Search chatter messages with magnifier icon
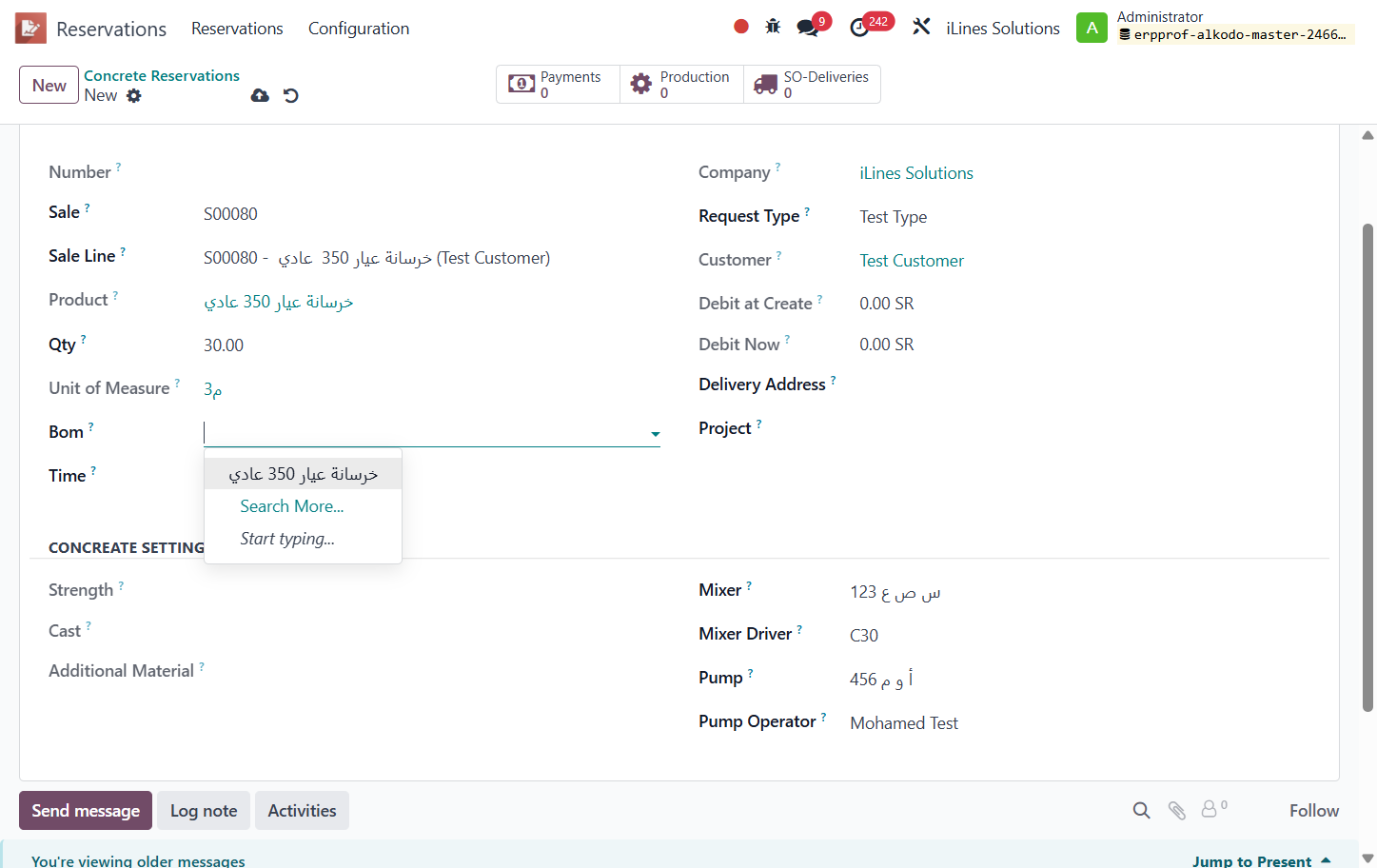 pos(1142,810)
